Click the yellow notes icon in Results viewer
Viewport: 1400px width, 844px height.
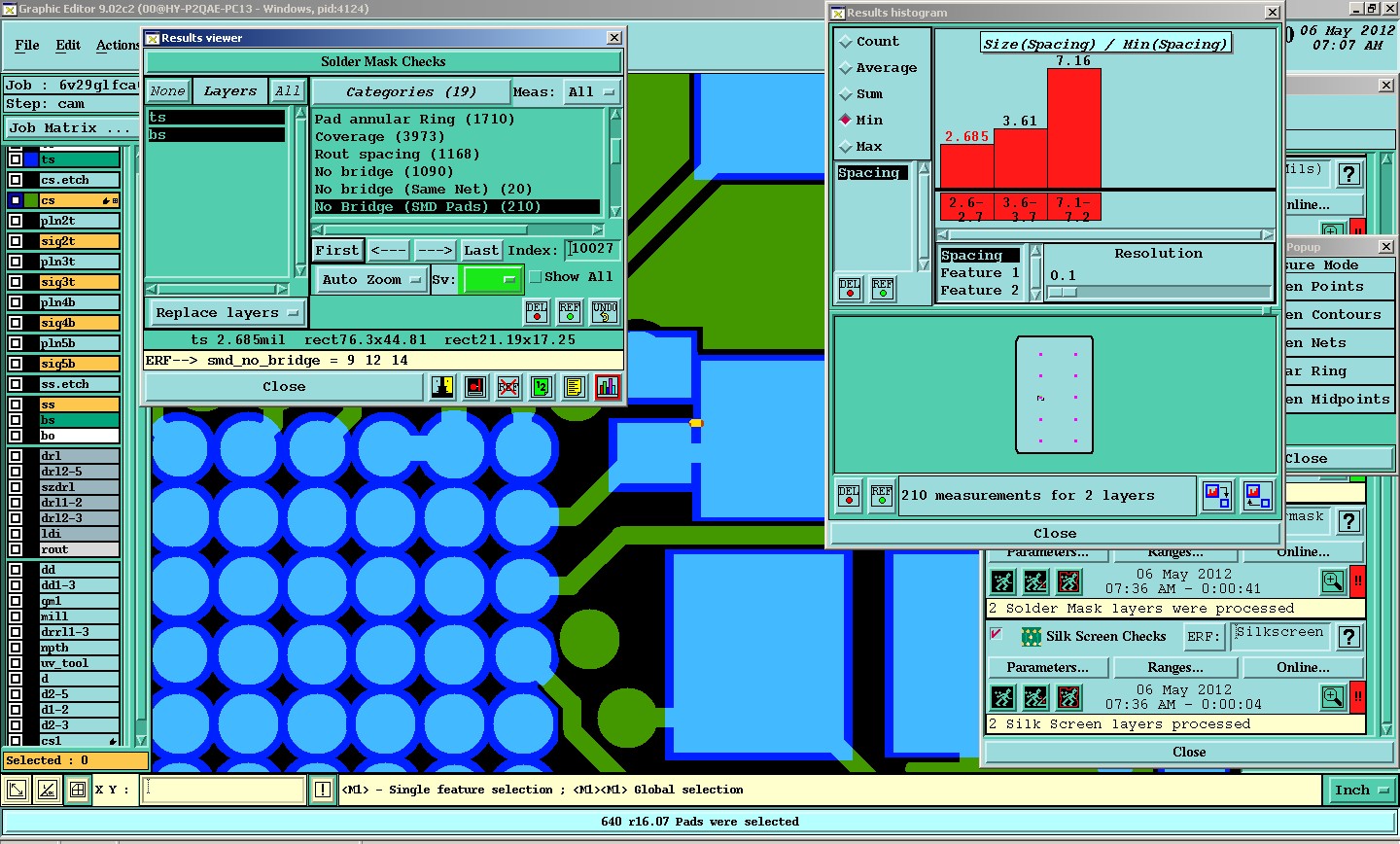575,387
